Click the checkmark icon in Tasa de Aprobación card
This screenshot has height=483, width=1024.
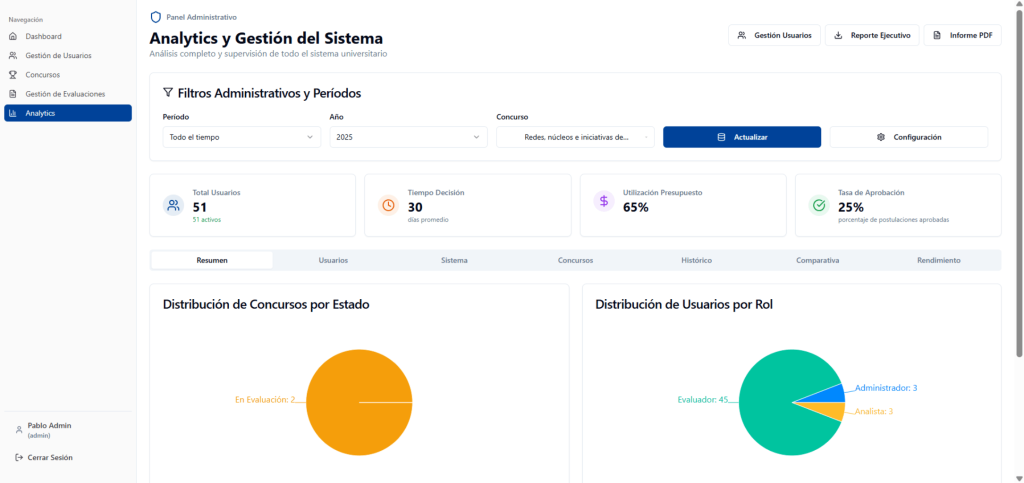pos(819,205)
